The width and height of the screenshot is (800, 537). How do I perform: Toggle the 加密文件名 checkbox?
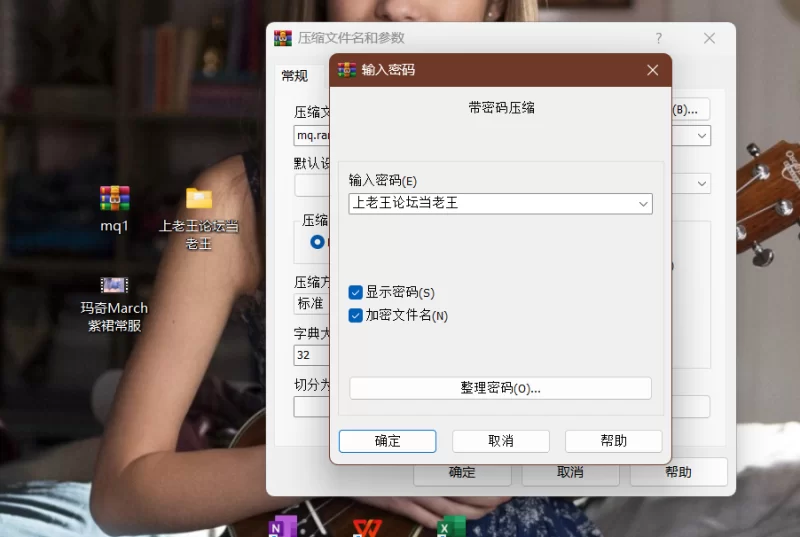point(355,315)
